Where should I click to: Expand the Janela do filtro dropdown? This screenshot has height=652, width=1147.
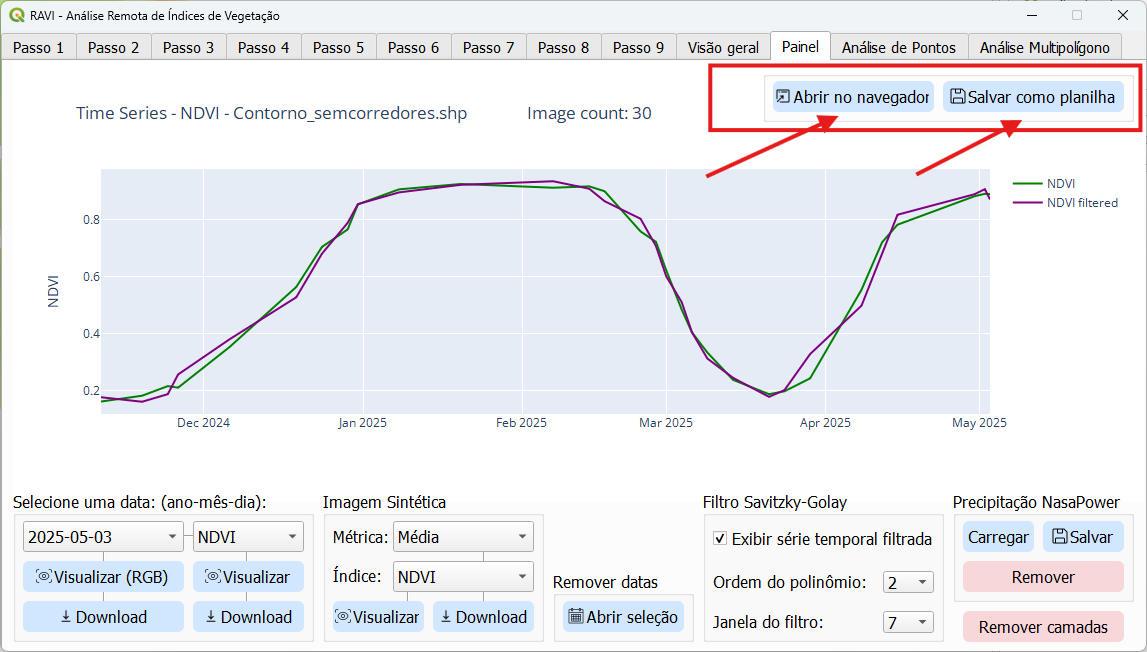coord(907,623)
